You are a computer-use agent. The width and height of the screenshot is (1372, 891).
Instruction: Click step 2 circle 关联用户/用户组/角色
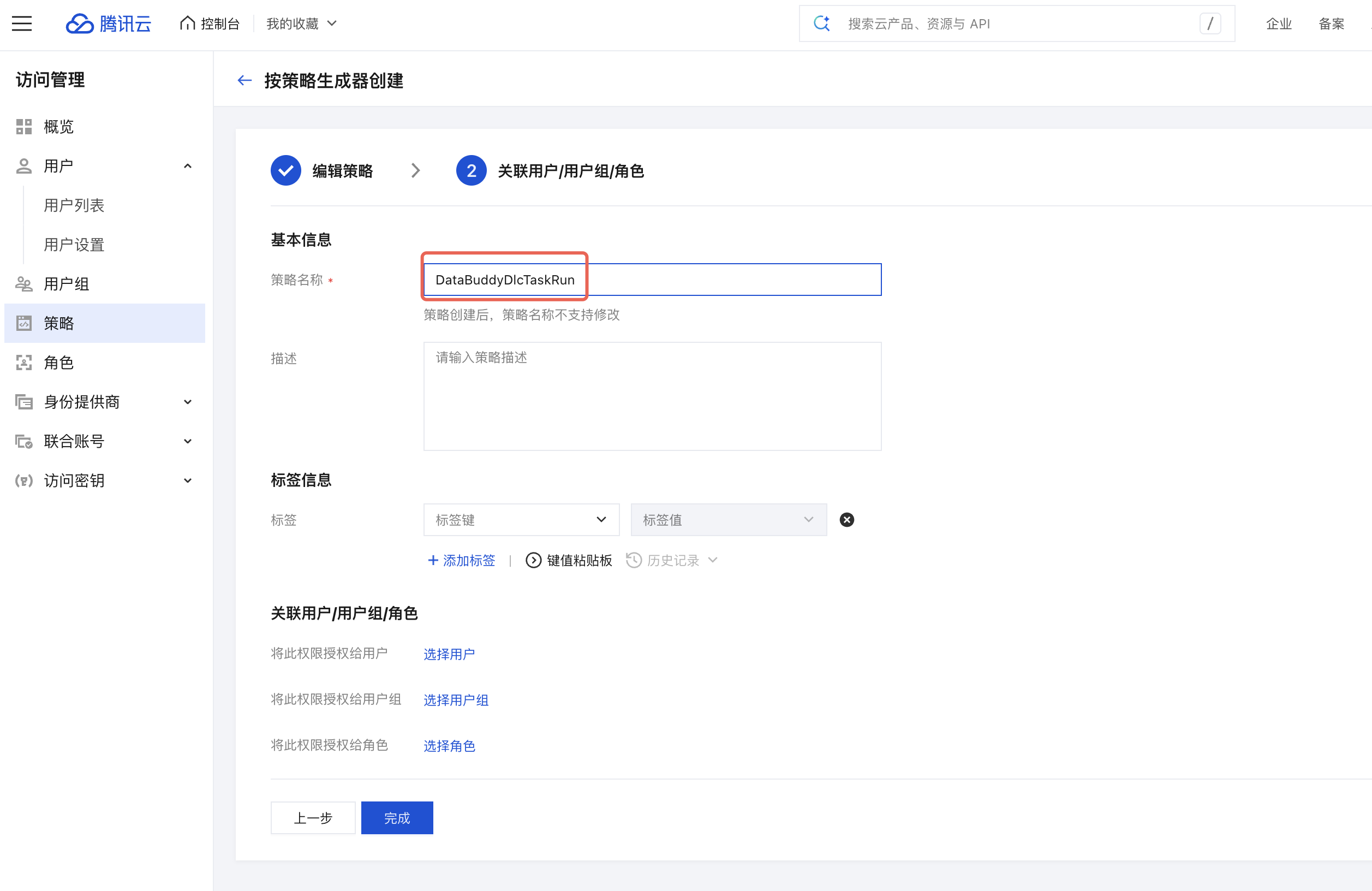(x=471, y=171)
